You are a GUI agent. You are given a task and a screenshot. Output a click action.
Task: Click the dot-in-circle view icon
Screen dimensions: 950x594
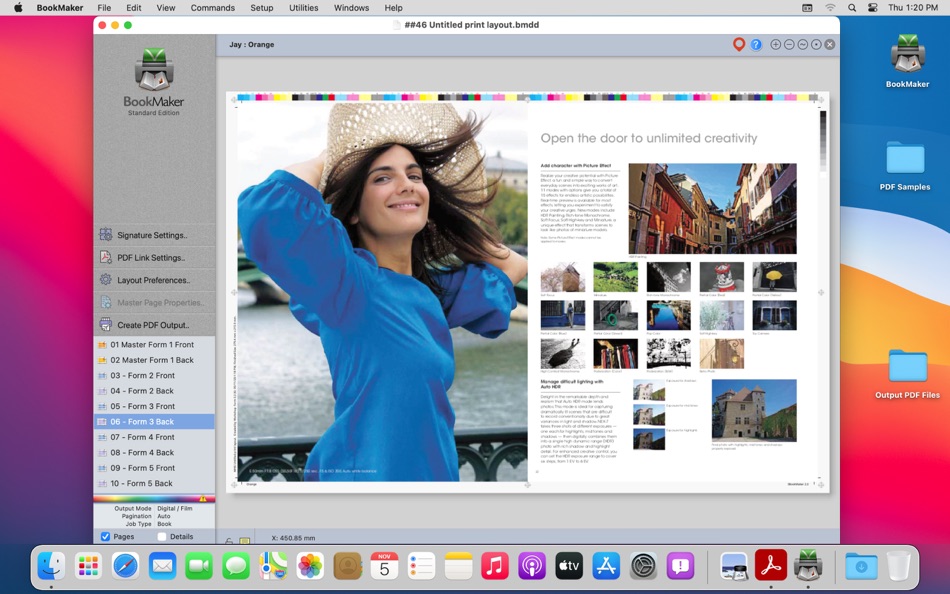pos(816,45)
